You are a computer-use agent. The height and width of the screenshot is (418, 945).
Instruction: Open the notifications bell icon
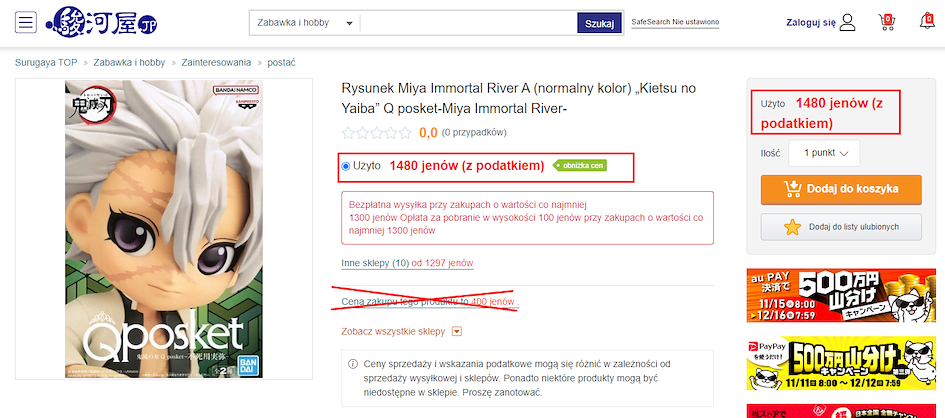click(928, 21)
